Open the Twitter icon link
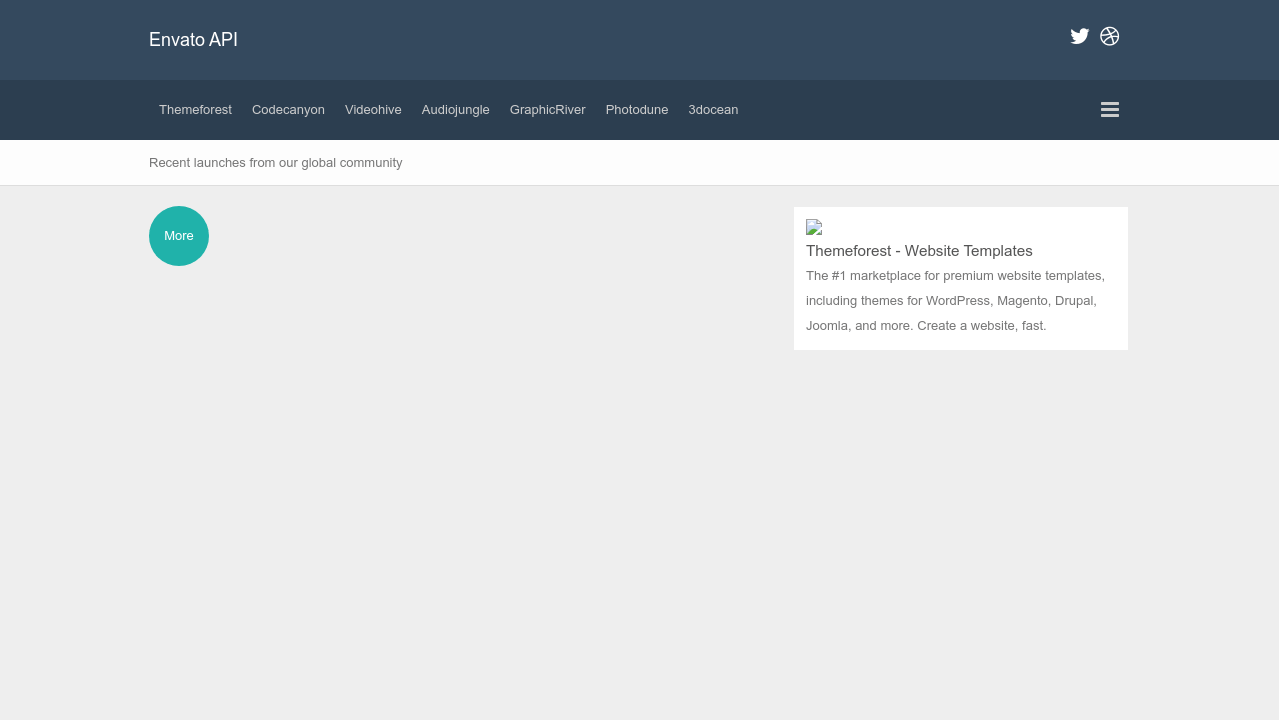1279x720 pixels. pos(1080,36)
